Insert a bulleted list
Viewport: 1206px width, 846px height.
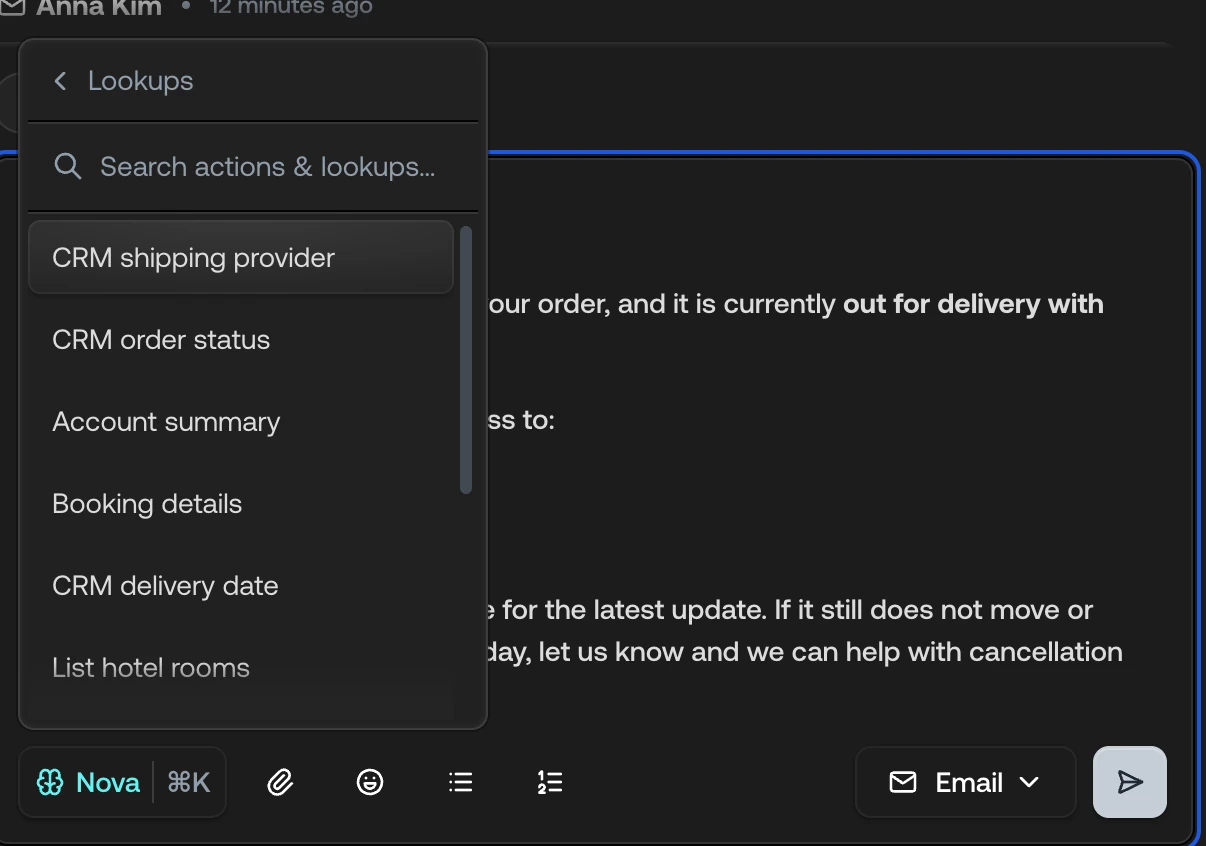[x=460, y=782]
